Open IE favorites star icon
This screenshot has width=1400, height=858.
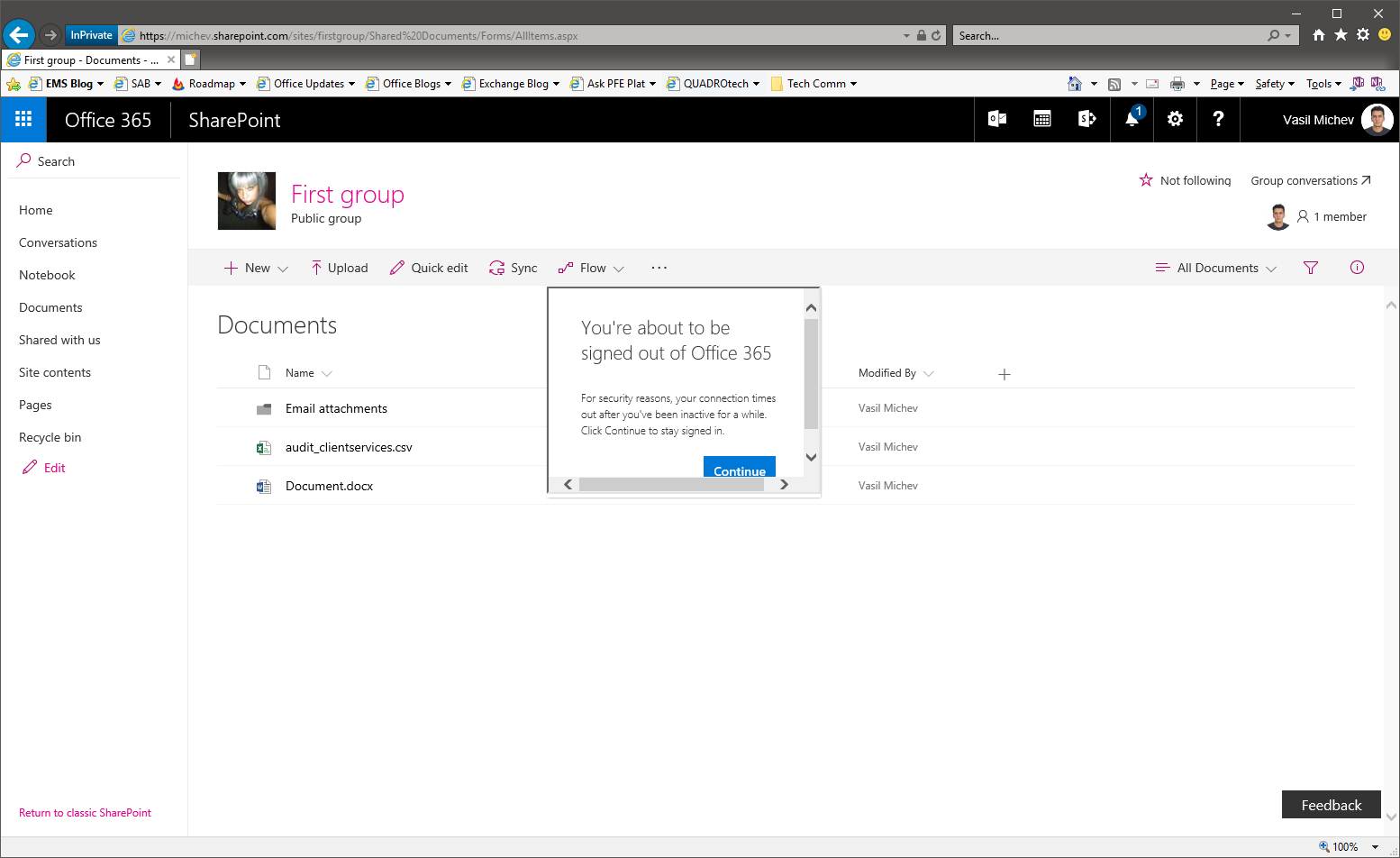point(1341,35)
